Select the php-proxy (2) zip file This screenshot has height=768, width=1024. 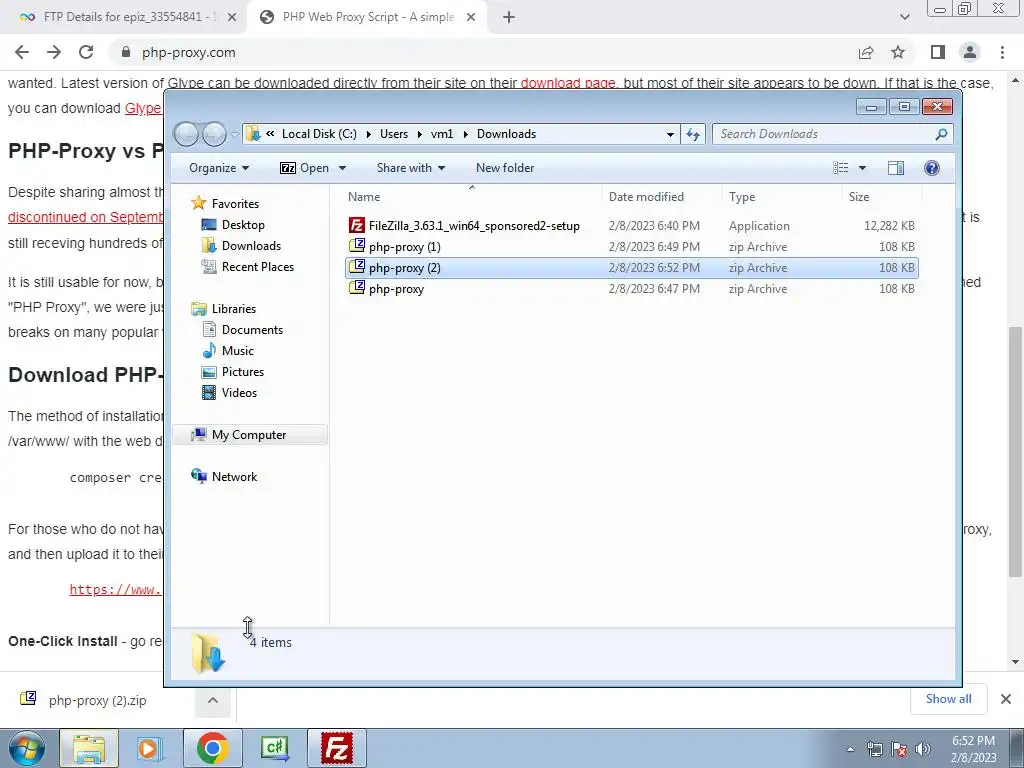(x=631, y=268)
